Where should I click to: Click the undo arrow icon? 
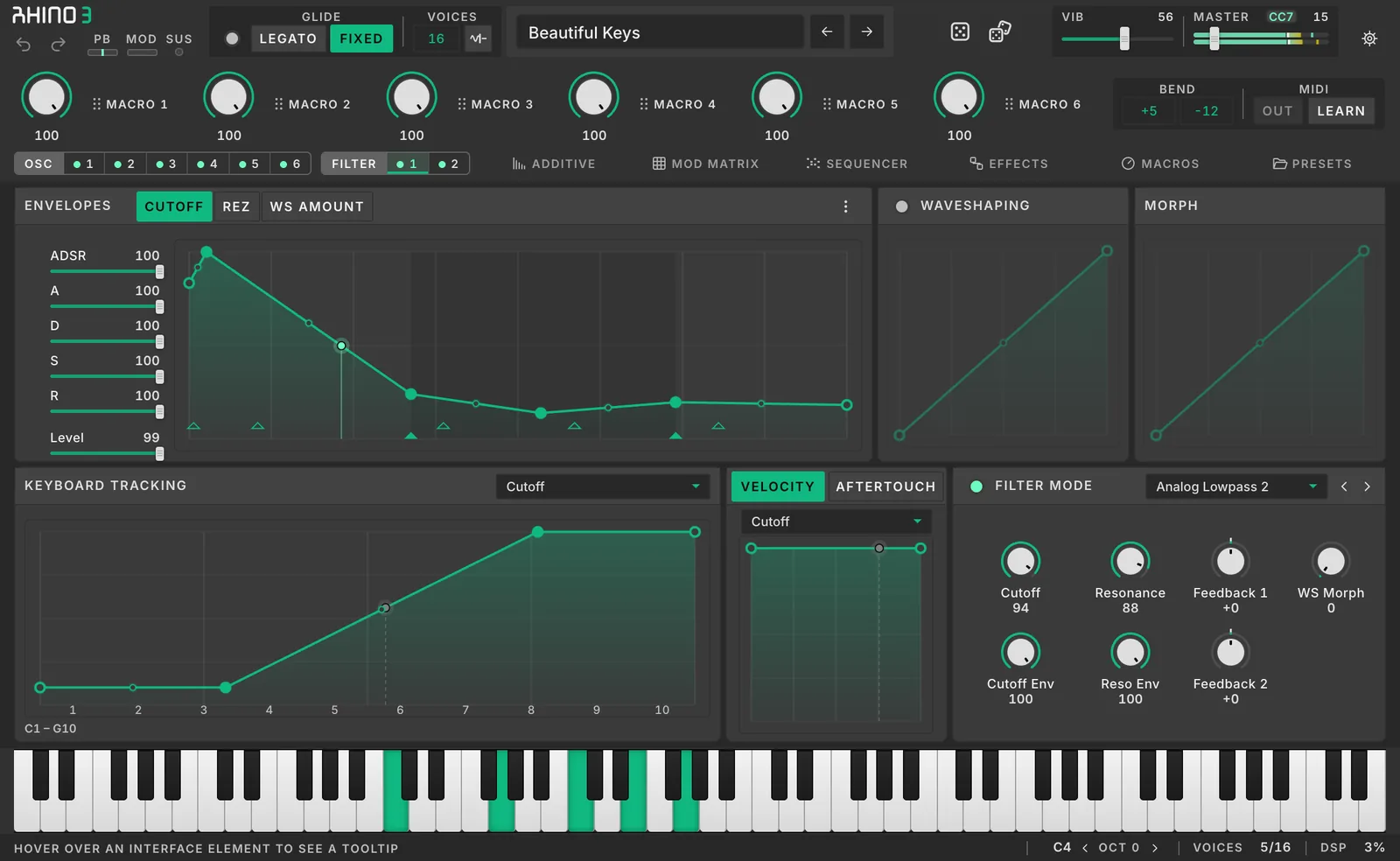click(x=24, y=44)
